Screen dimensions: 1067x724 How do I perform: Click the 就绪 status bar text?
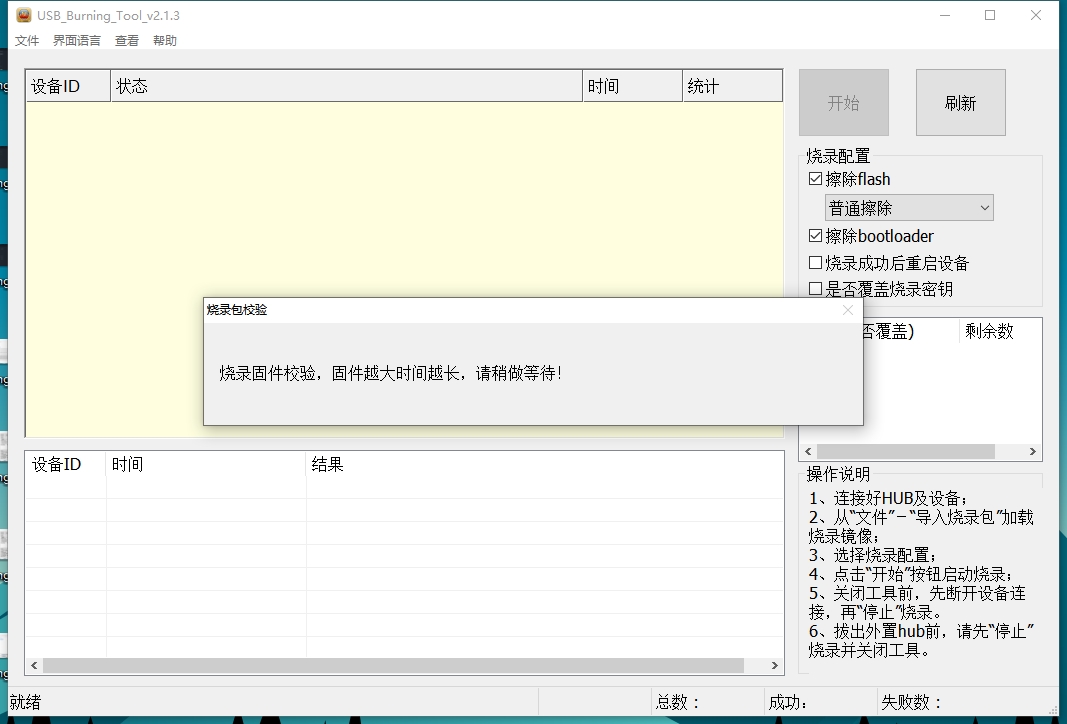point(25,702)
